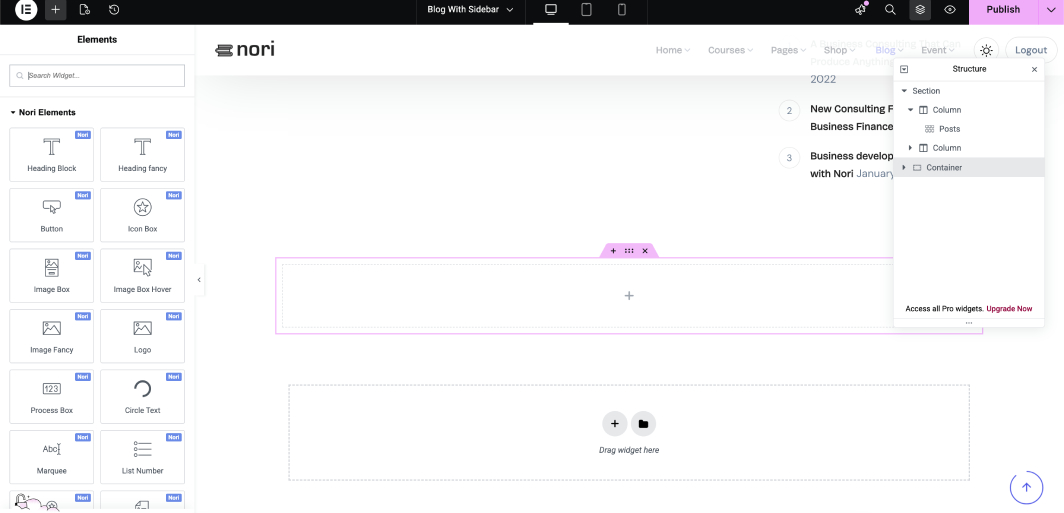
Task: Select the Image Box widget
Action: click(52, 276)
